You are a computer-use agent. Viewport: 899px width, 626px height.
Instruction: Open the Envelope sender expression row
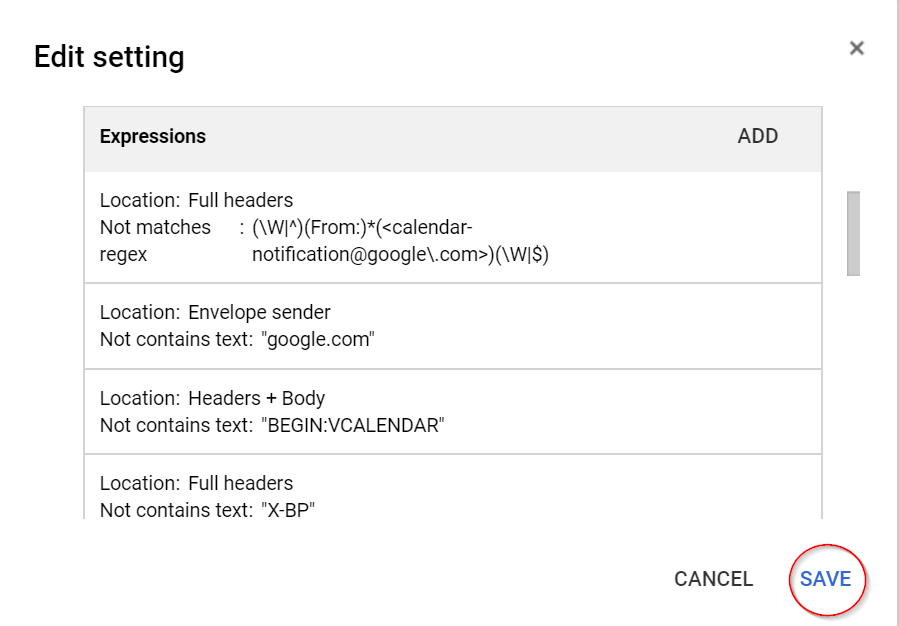pyautogui.click(x=452, y=326)
